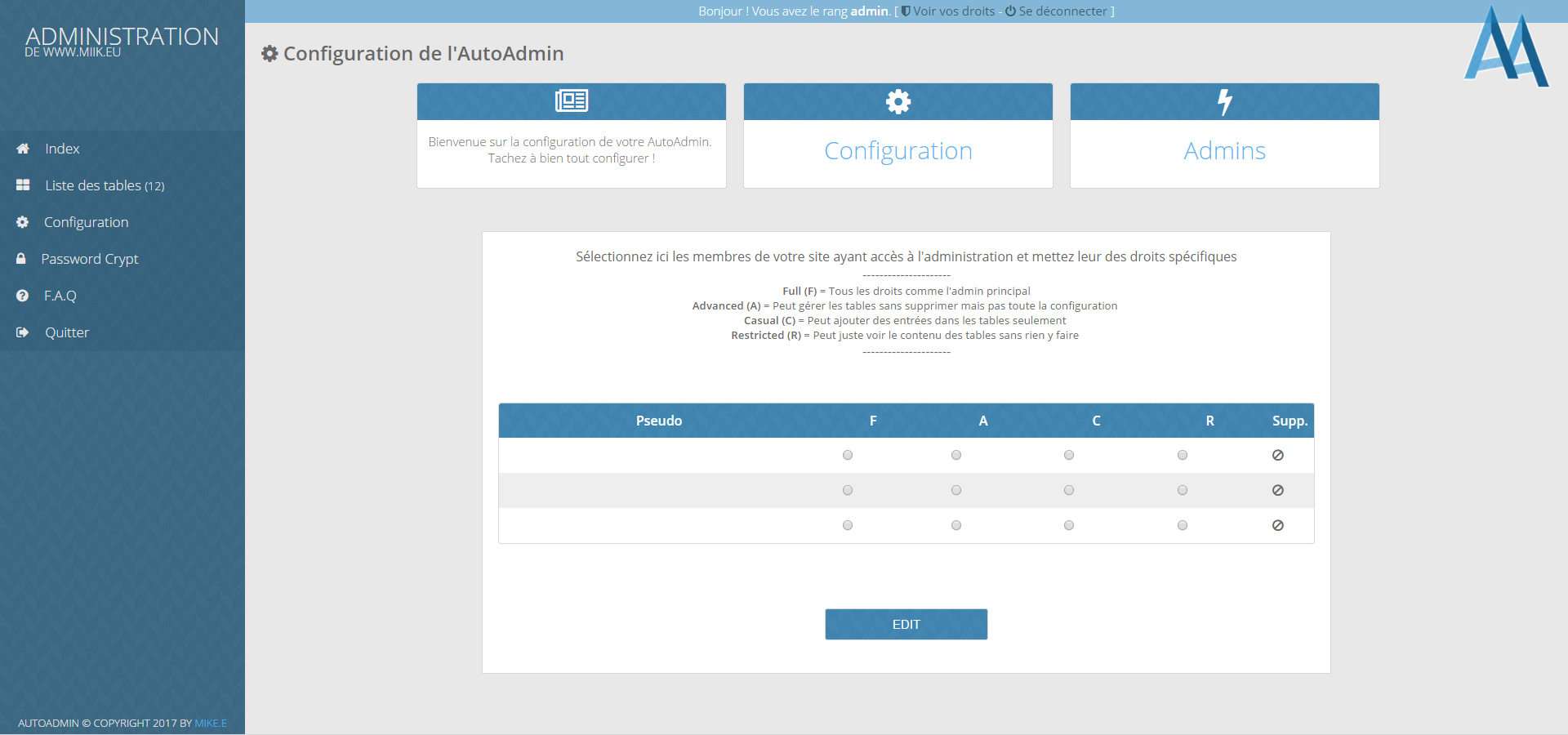Select Advanced (A) radio in second row
The image size is (1568, 735).
[x=956, y=491]
